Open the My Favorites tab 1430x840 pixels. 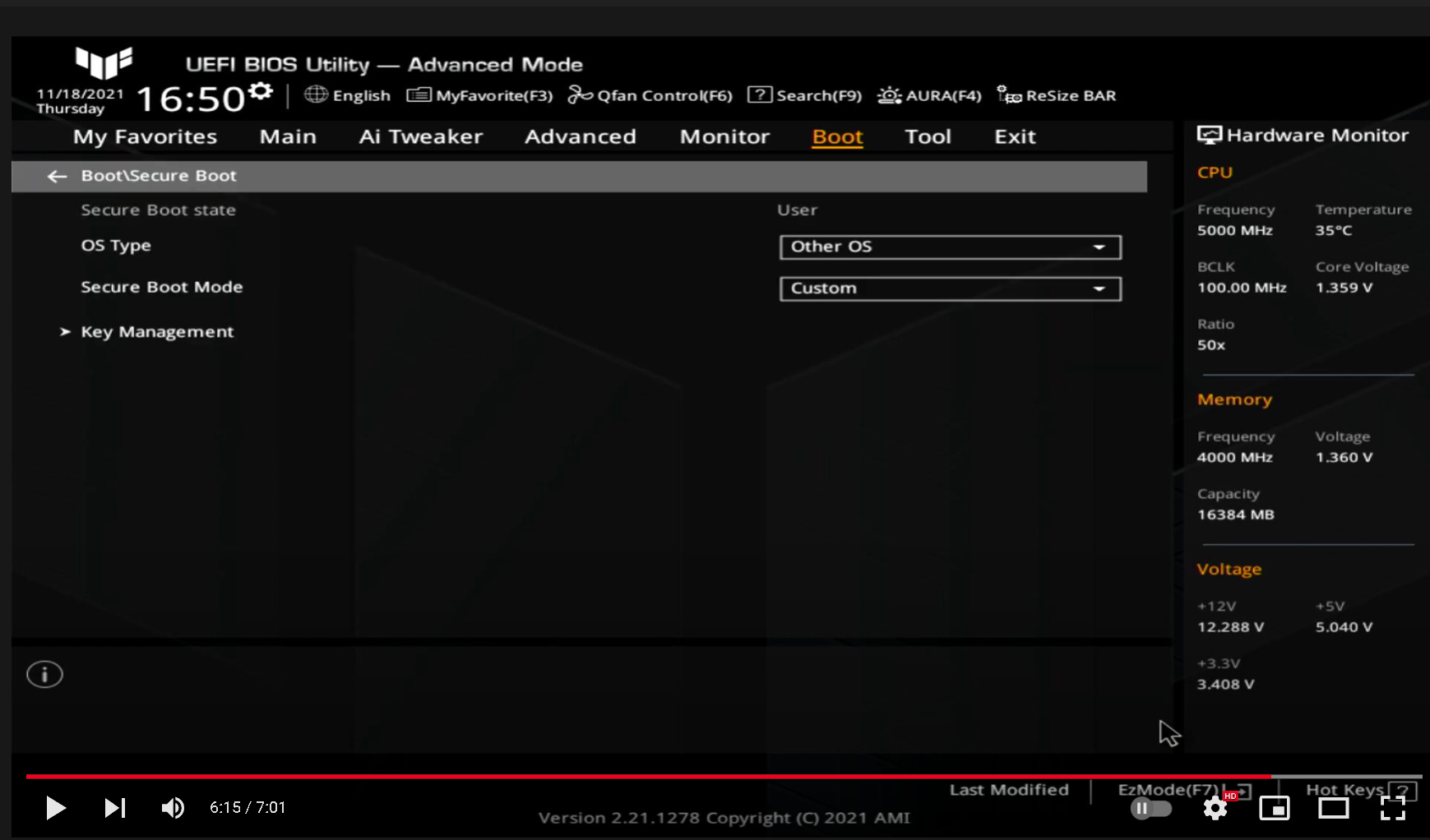coord(145,136)
